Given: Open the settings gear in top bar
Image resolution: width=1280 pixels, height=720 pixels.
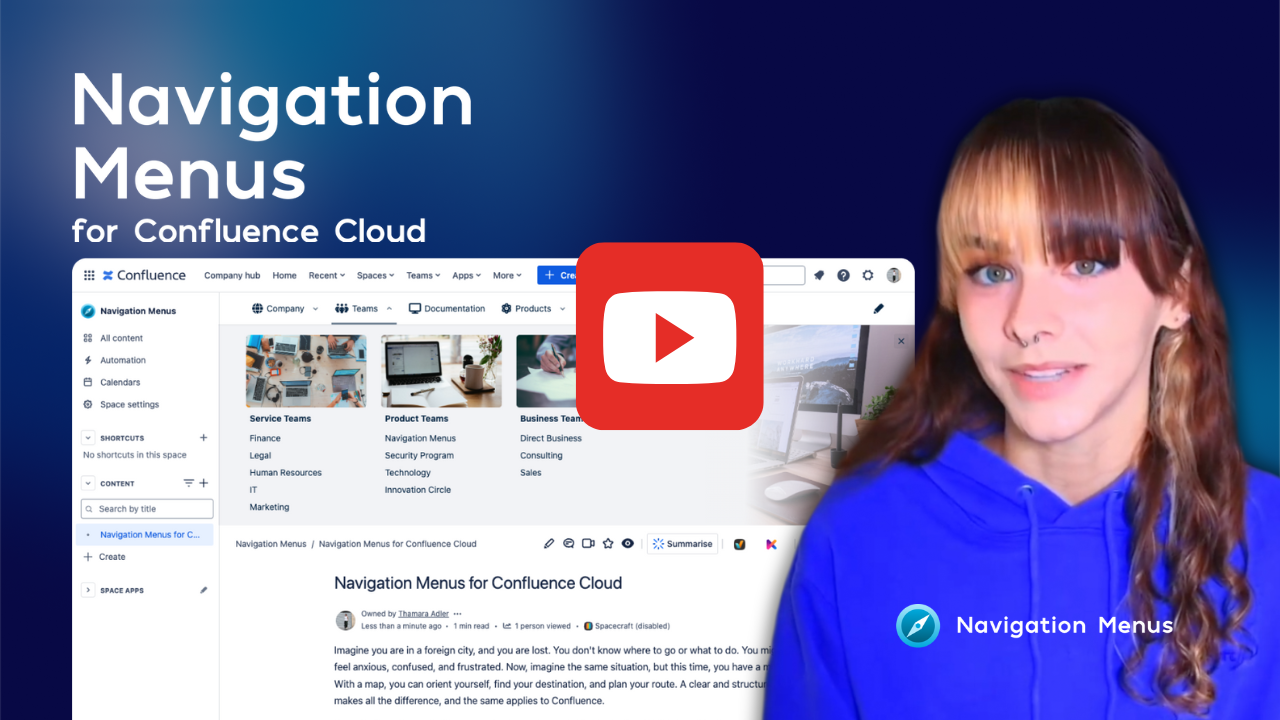Looking at the screenshot, I should (x=868, y=275).
